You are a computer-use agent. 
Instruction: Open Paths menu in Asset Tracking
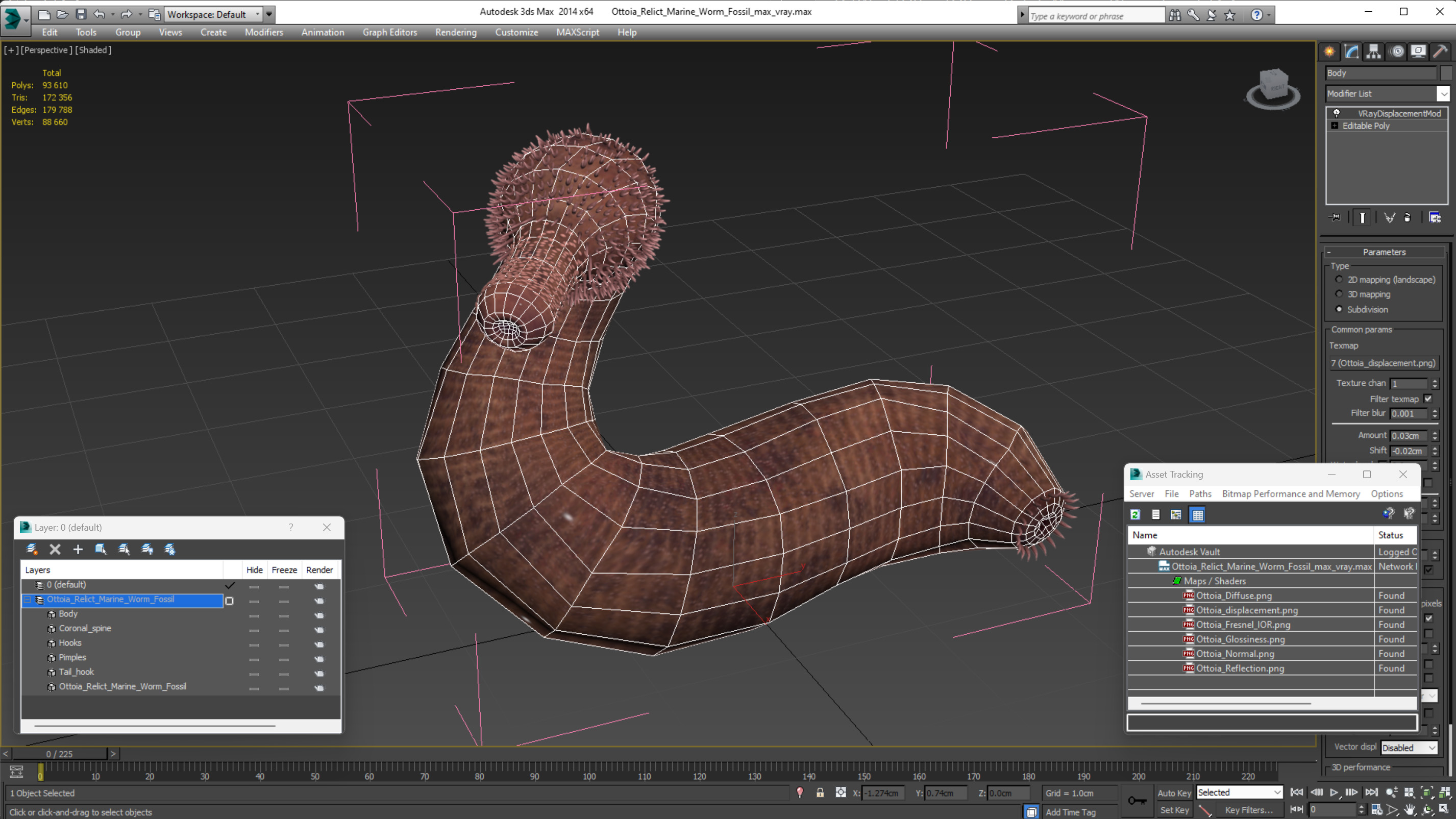point(1200,493)
